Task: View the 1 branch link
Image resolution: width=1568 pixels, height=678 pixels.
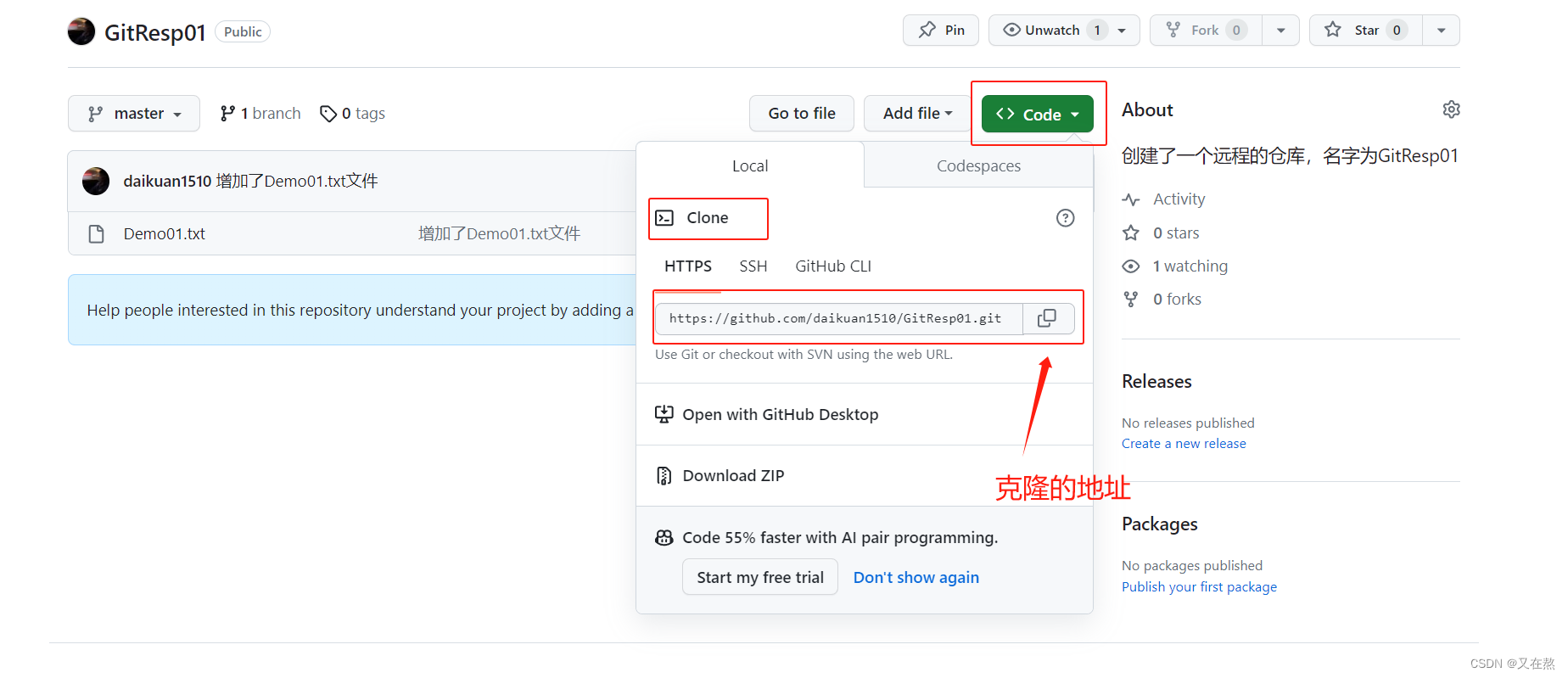Action: point(260,114)
